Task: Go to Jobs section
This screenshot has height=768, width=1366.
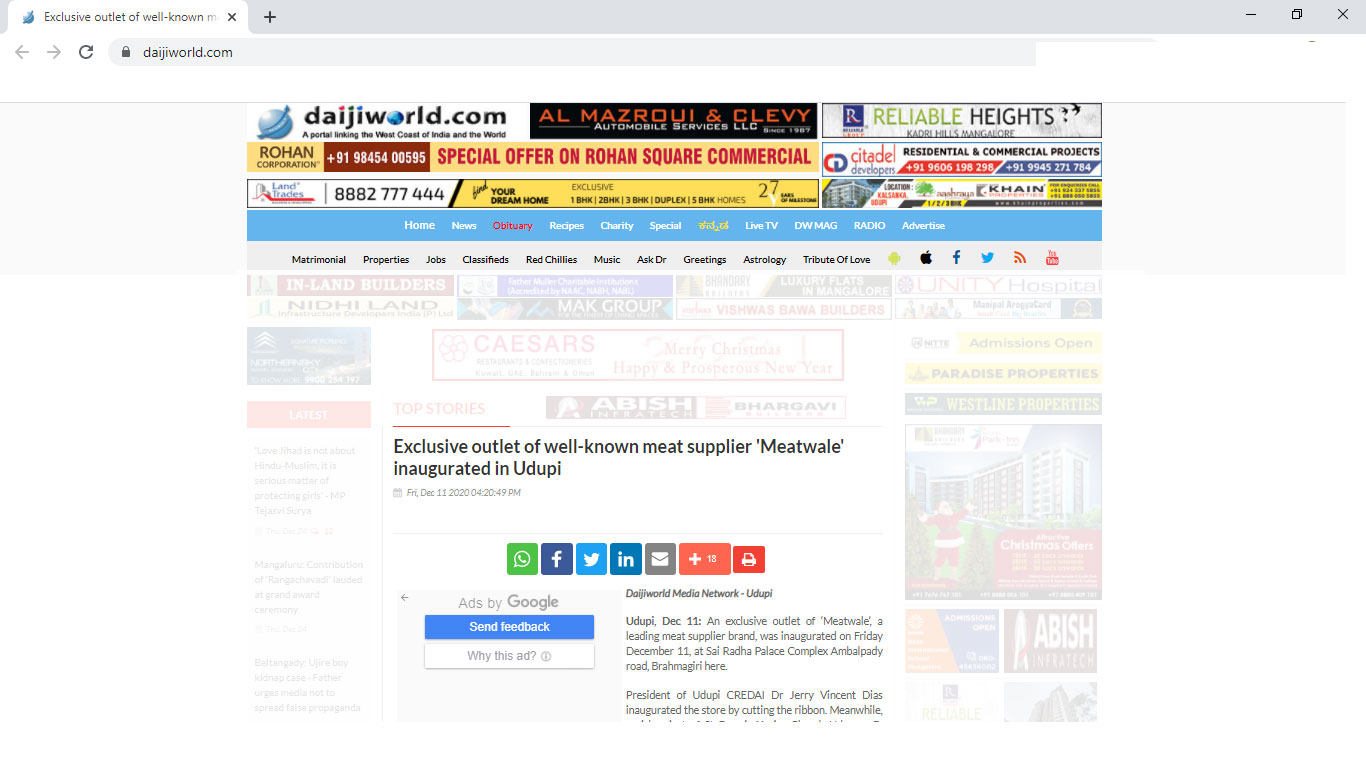Action: (436, 259)
